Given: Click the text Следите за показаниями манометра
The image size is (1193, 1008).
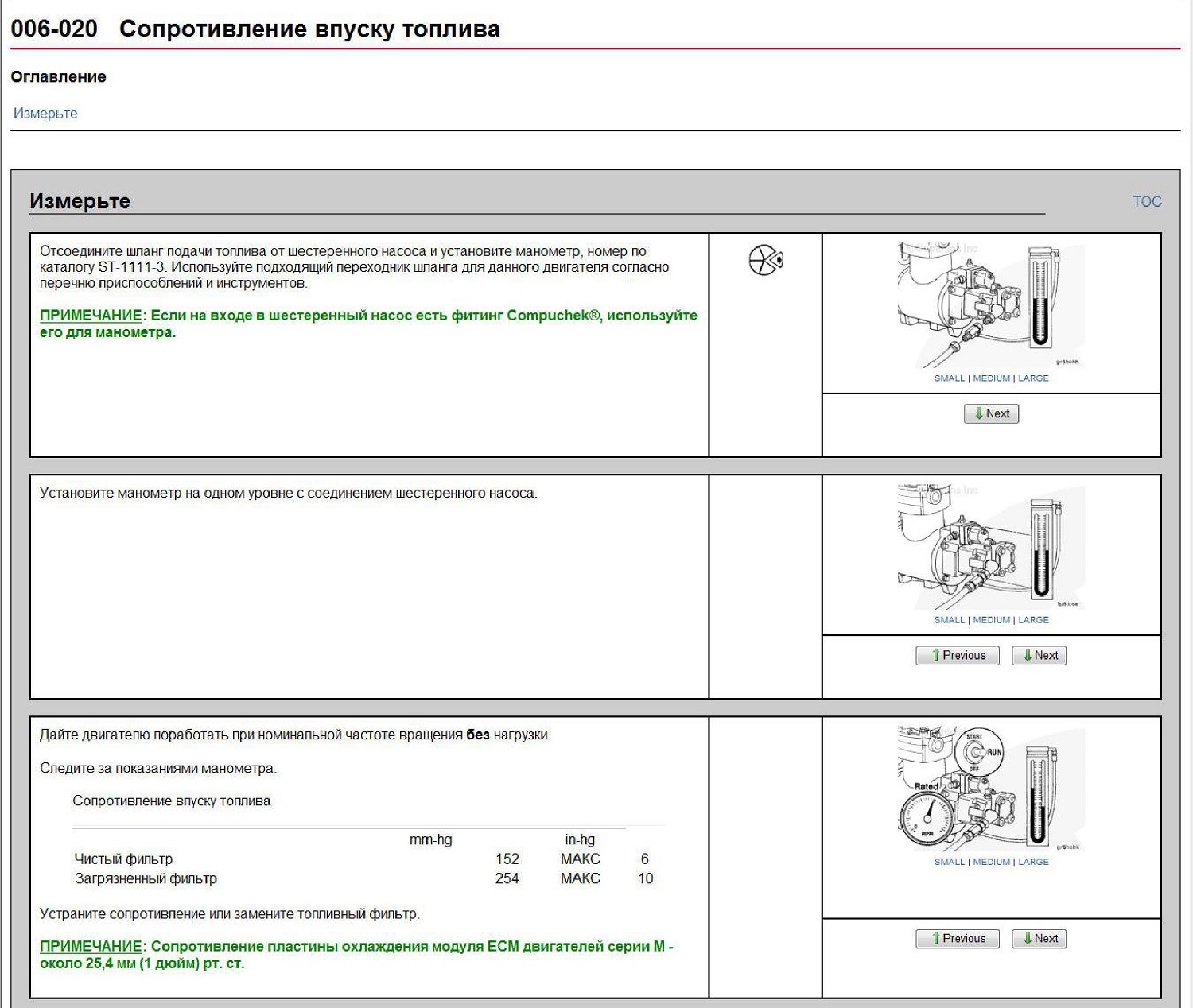Looking at the screenshot, I should (x=158, y=768).
